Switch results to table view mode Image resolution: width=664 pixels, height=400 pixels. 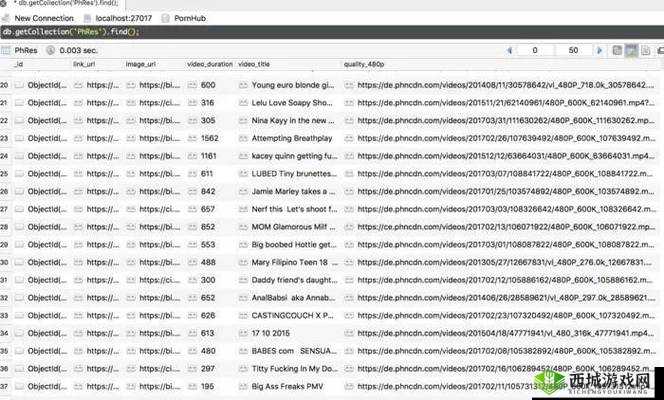coord(632,49)
